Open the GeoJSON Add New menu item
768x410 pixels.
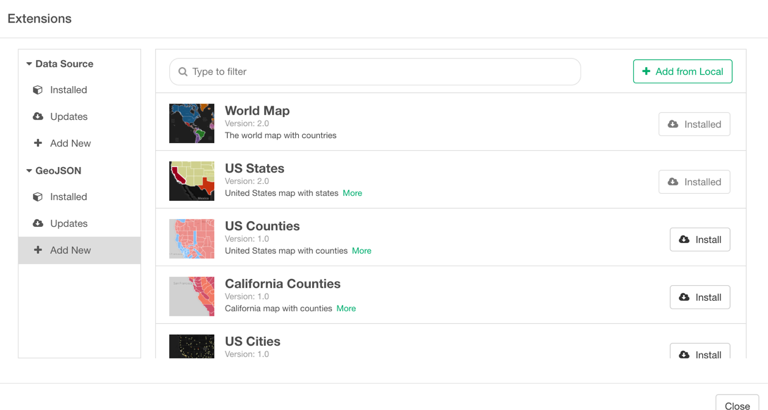(70, 250)
